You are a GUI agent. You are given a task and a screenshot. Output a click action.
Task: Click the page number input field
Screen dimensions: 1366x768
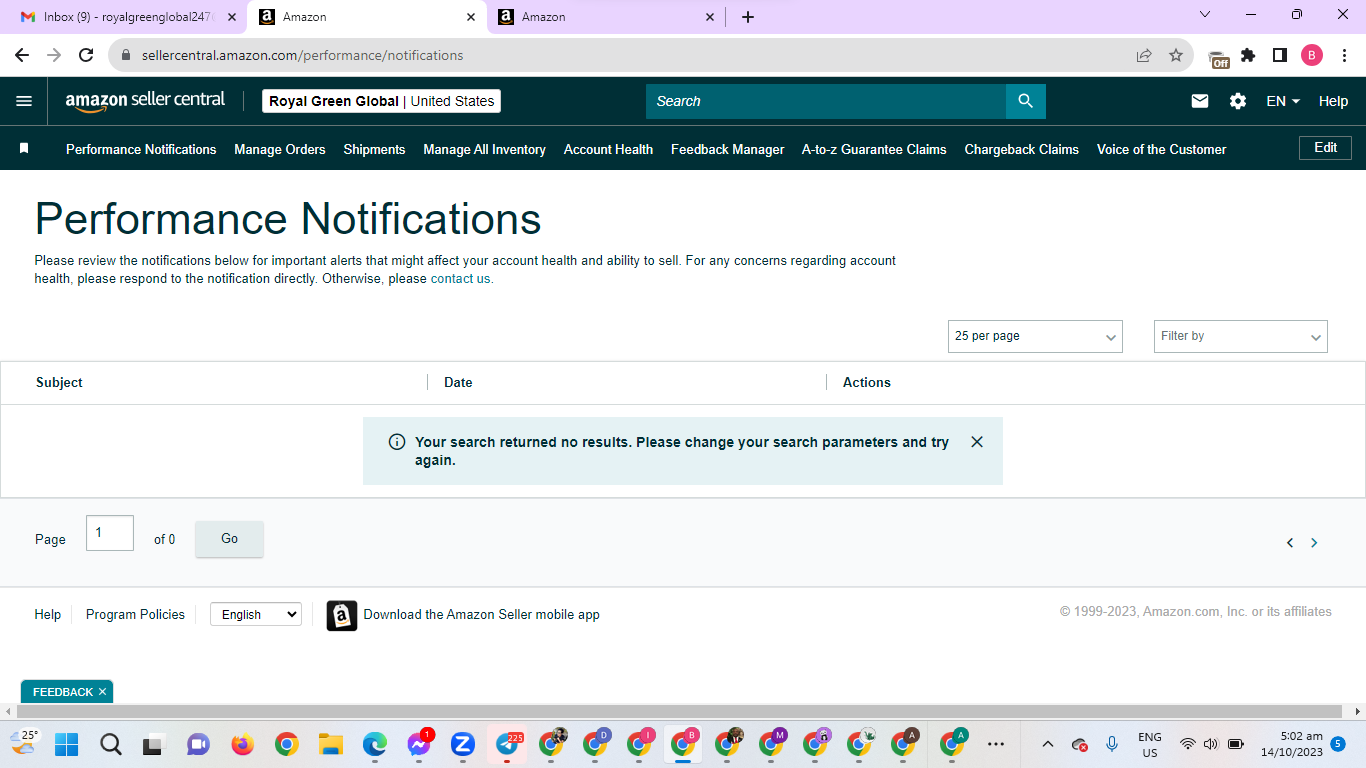pyautogui.click(x=110, y=533)
